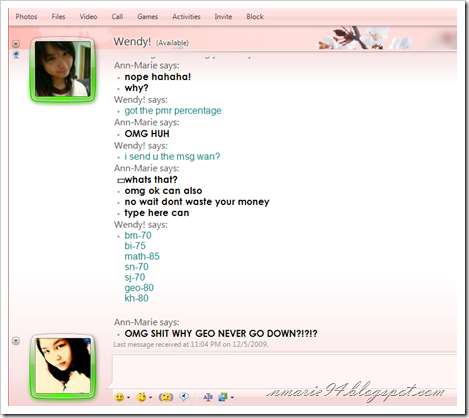Collapse your own display picture panel
Image resolution: width=469 pixels, height=418 pixels.
(x=16, y=341)
